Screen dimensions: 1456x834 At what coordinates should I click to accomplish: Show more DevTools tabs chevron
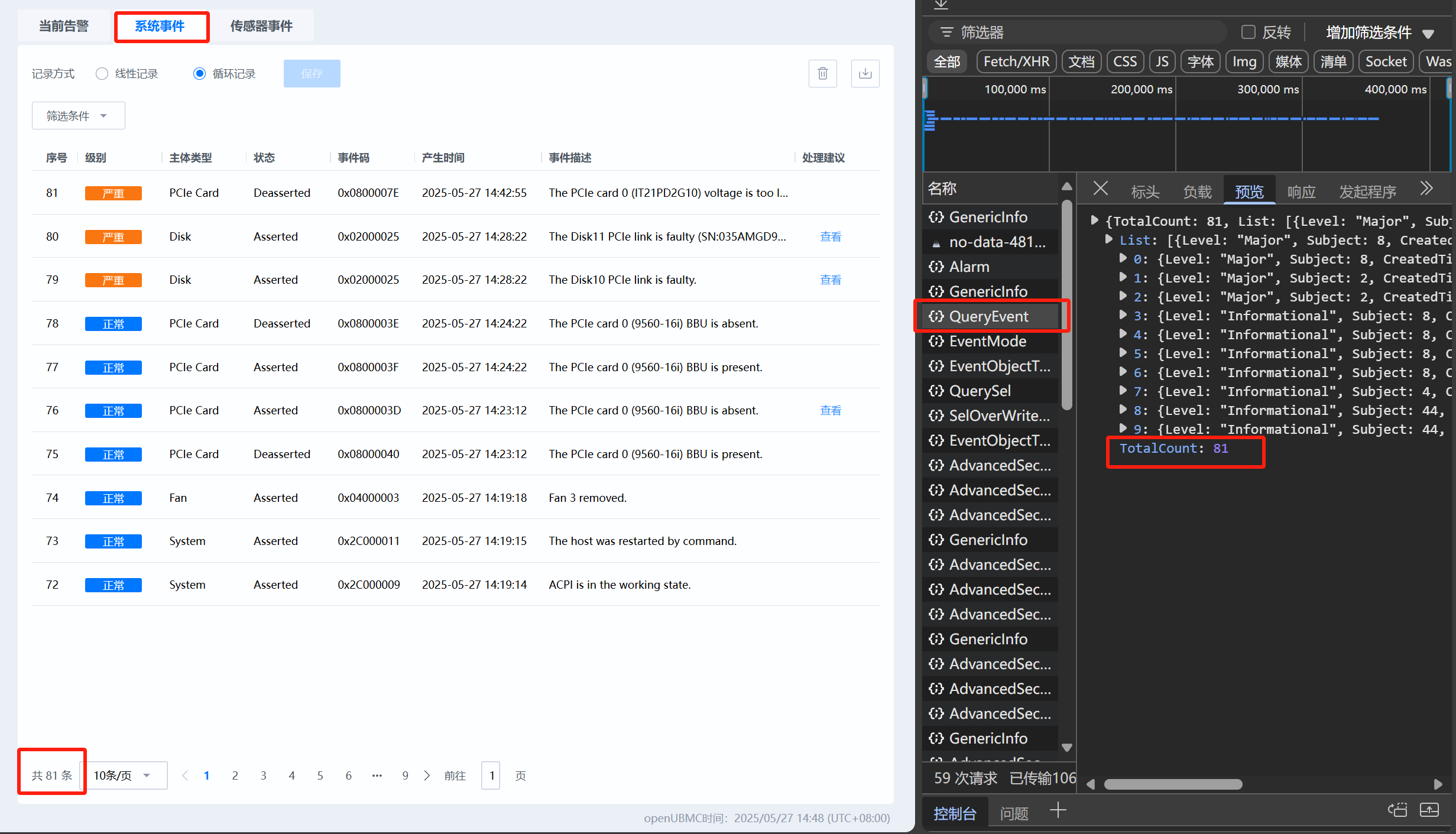coord(1426,189)
